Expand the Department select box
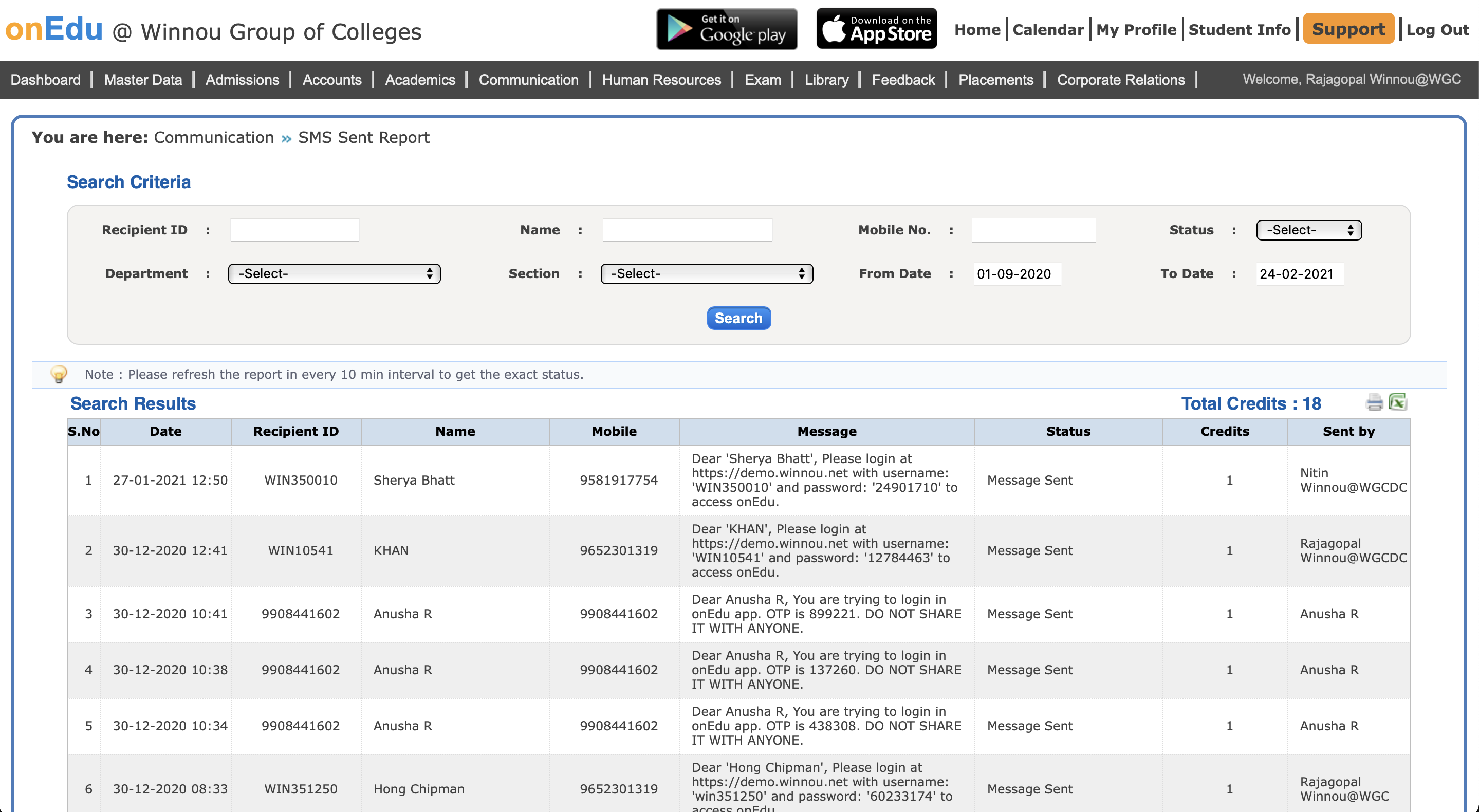Screen dimensions: 1479x812 click(x=334, y=274)
